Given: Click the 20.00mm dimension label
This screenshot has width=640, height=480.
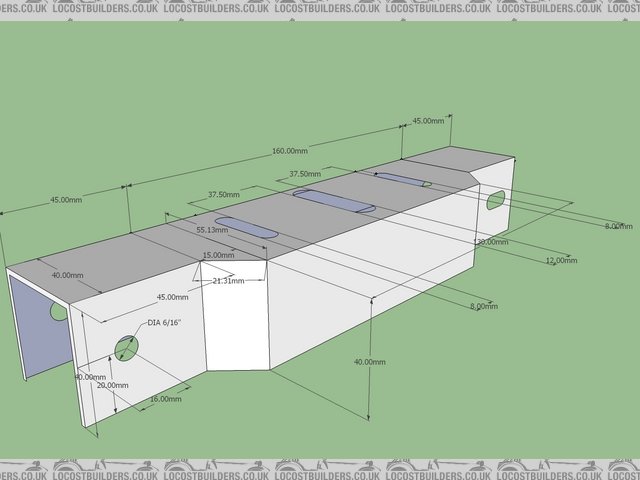Looking at the screenshot, I should pyautogui.click(x=112, y=385).
